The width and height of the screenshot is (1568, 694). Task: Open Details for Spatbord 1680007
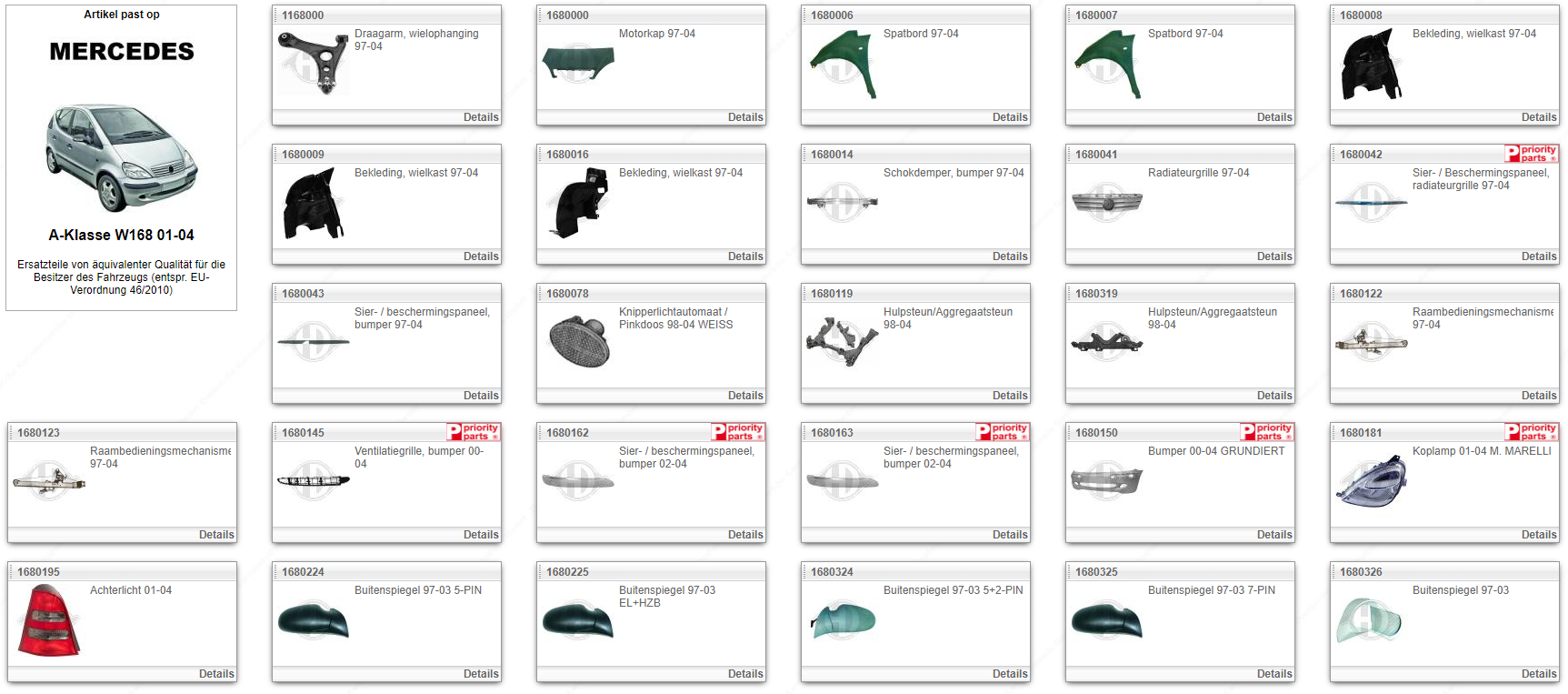[x=1274, y=117]
